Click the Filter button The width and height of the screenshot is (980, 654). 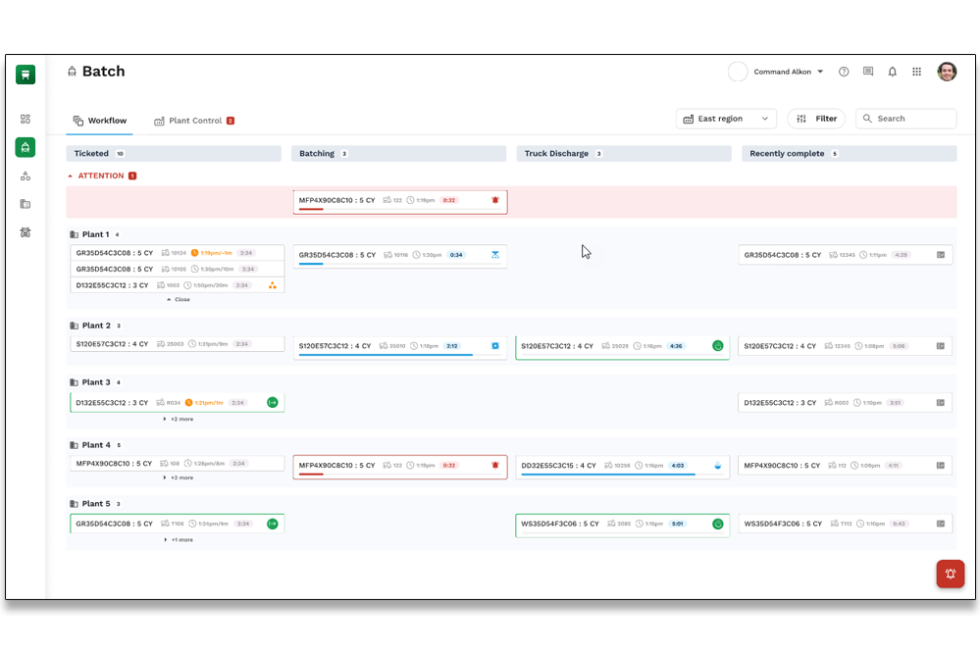pyautogui.click(x=816, y=119)
